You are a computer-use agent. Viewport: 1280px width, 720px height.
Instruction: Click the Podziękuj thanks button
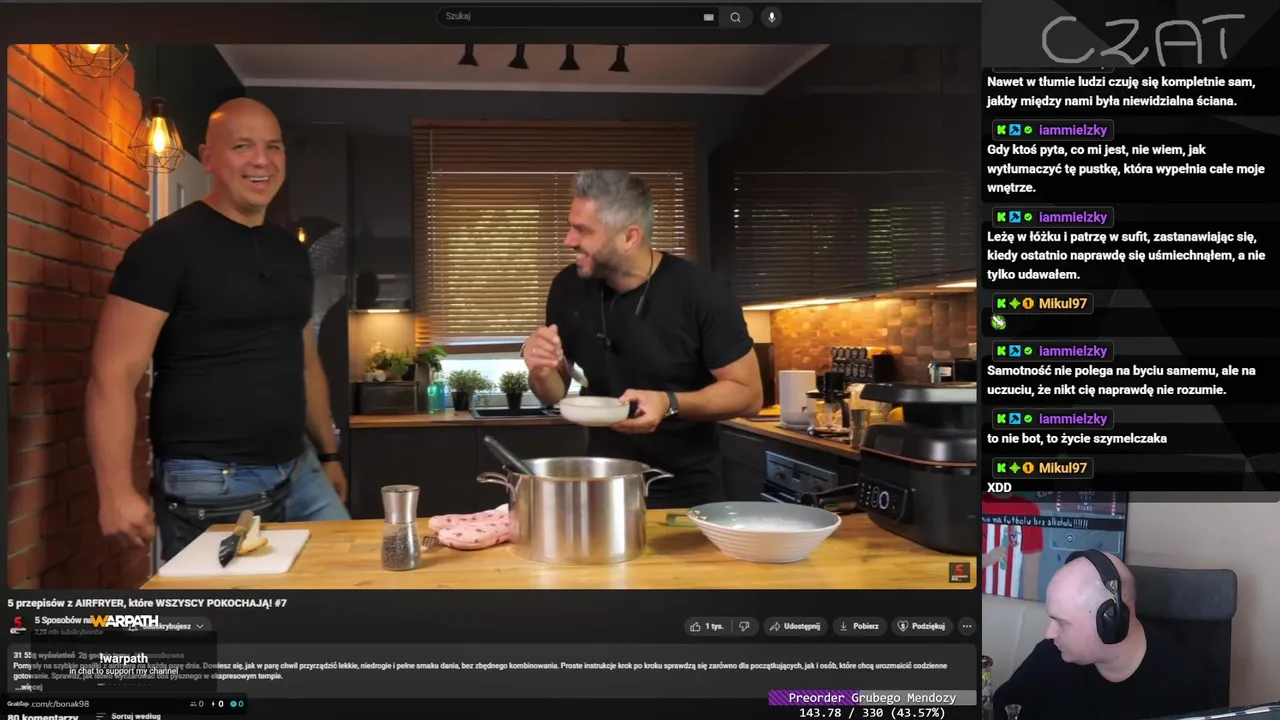pyautogui.click(x=921, y=626)
